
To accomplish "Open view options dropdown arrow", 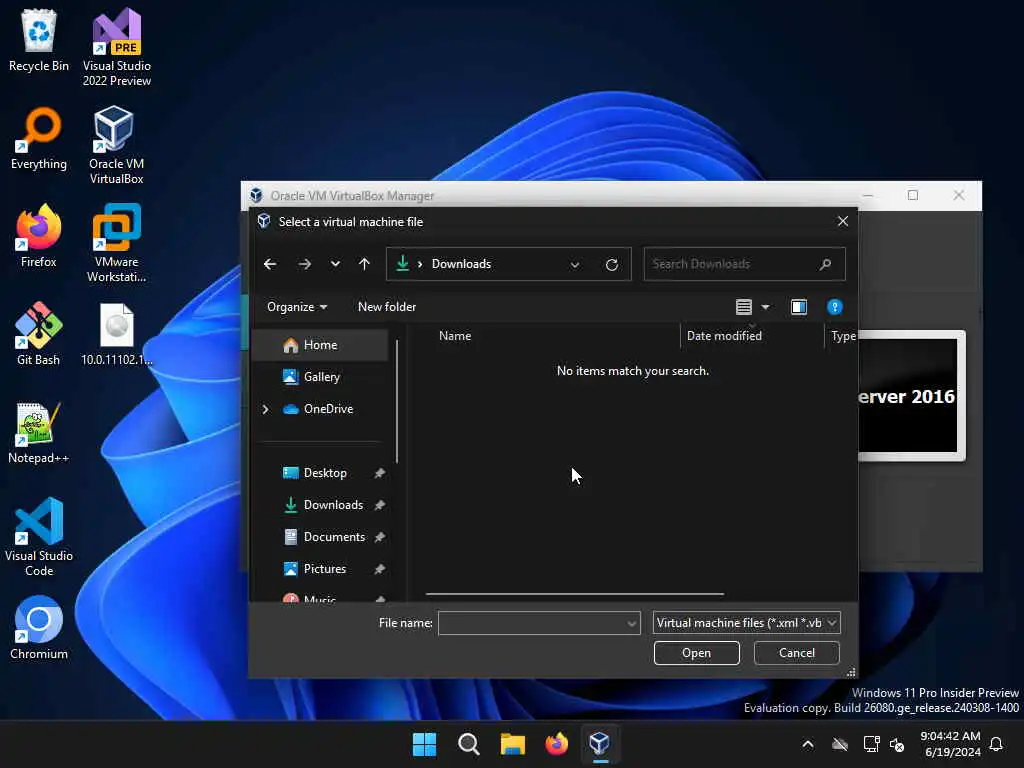I will point(765,307).
